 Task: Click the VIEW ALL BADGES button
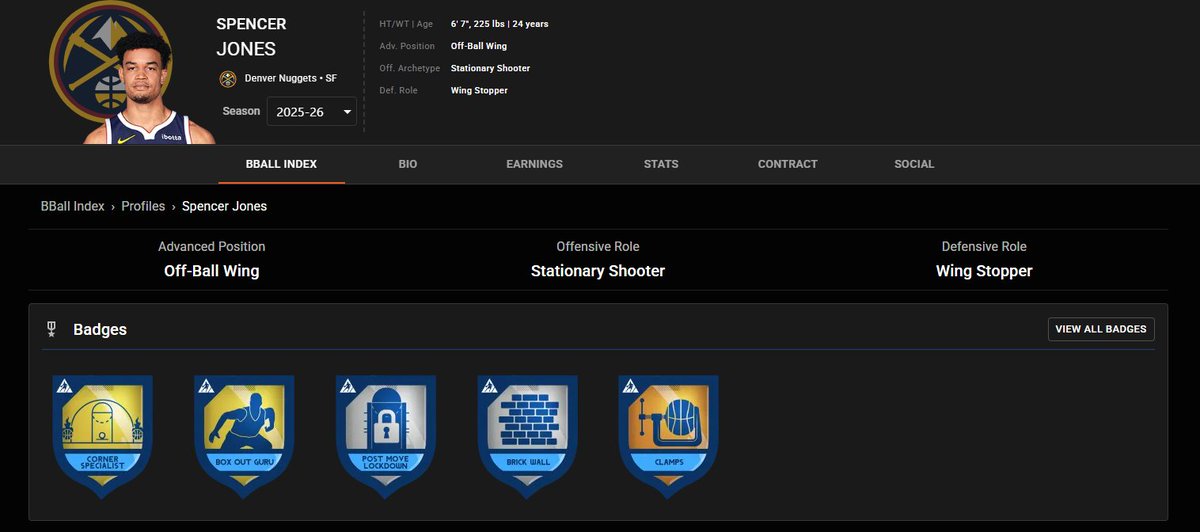tap(1101, 329)
